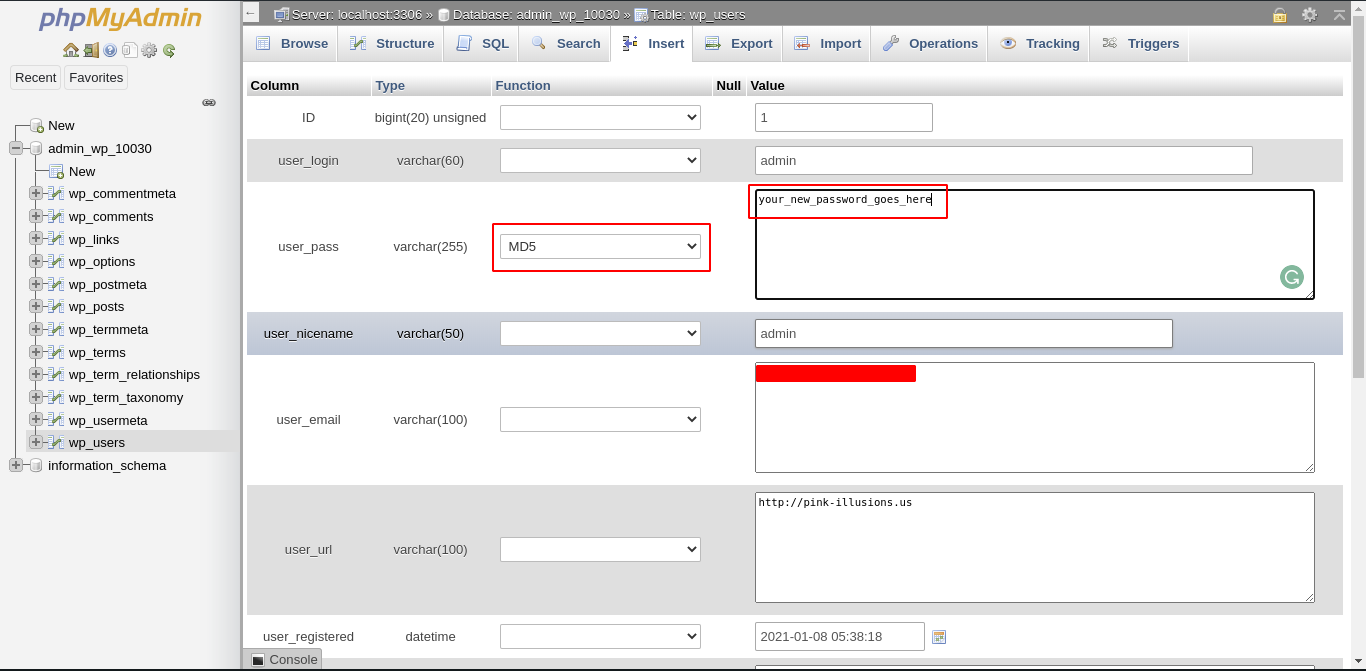Image resolution: width=1366 pixels, height=671 pixels.
Task: Click the Type column header link
Action: 390,86
